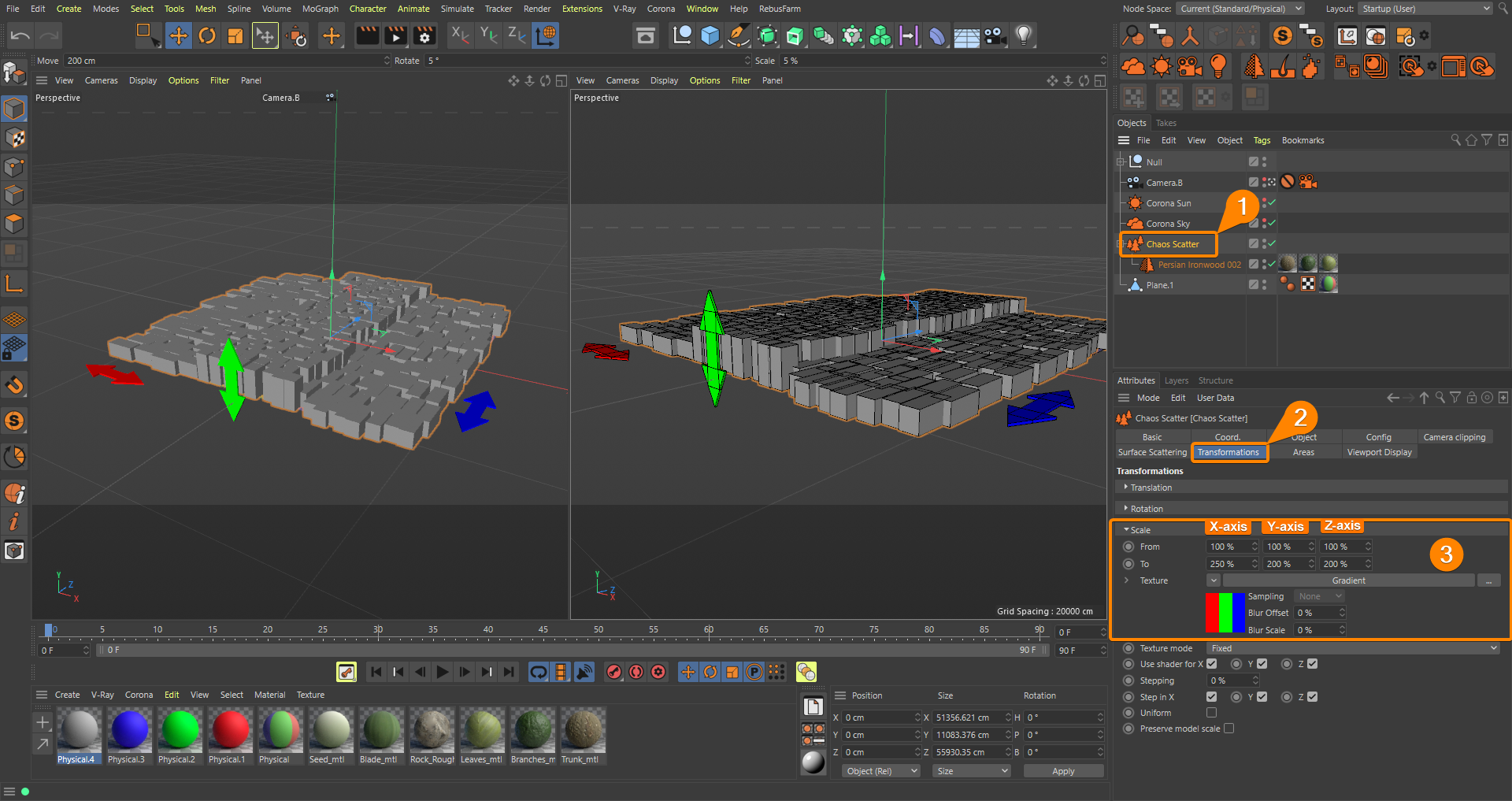Click the Chaos Scatter object icon in tree

1134,244
